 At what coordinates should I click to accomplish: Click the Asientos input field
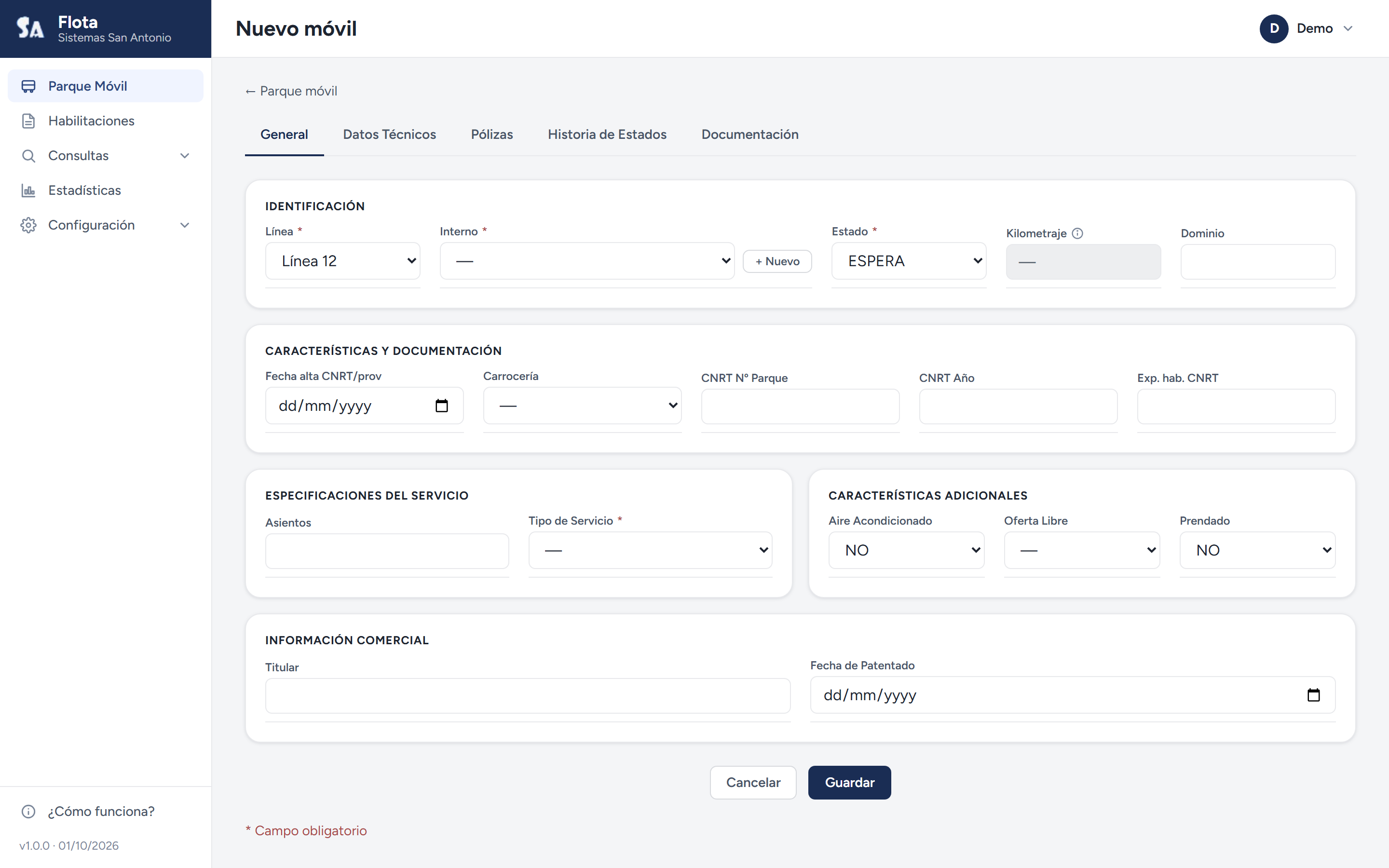[x=387, y=551]
